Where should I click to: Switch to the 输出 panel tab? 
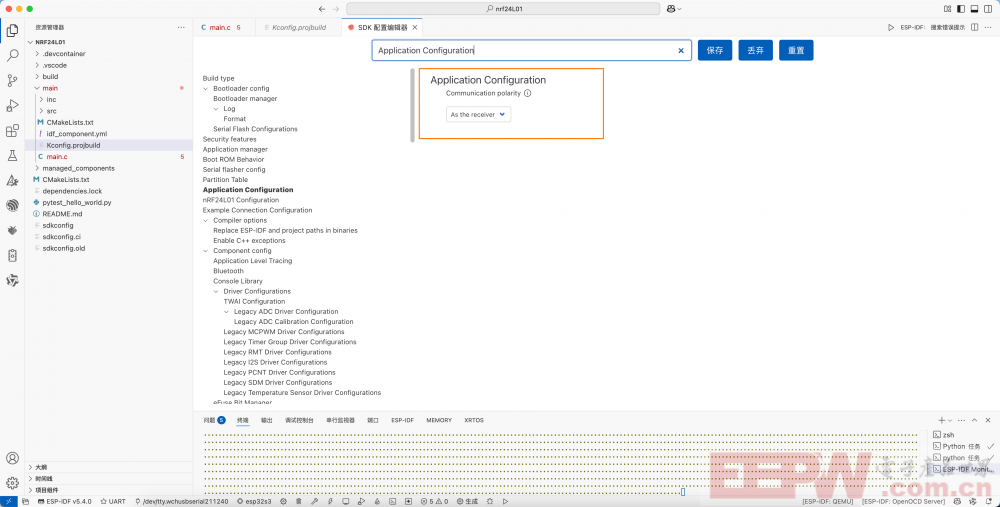267,420
